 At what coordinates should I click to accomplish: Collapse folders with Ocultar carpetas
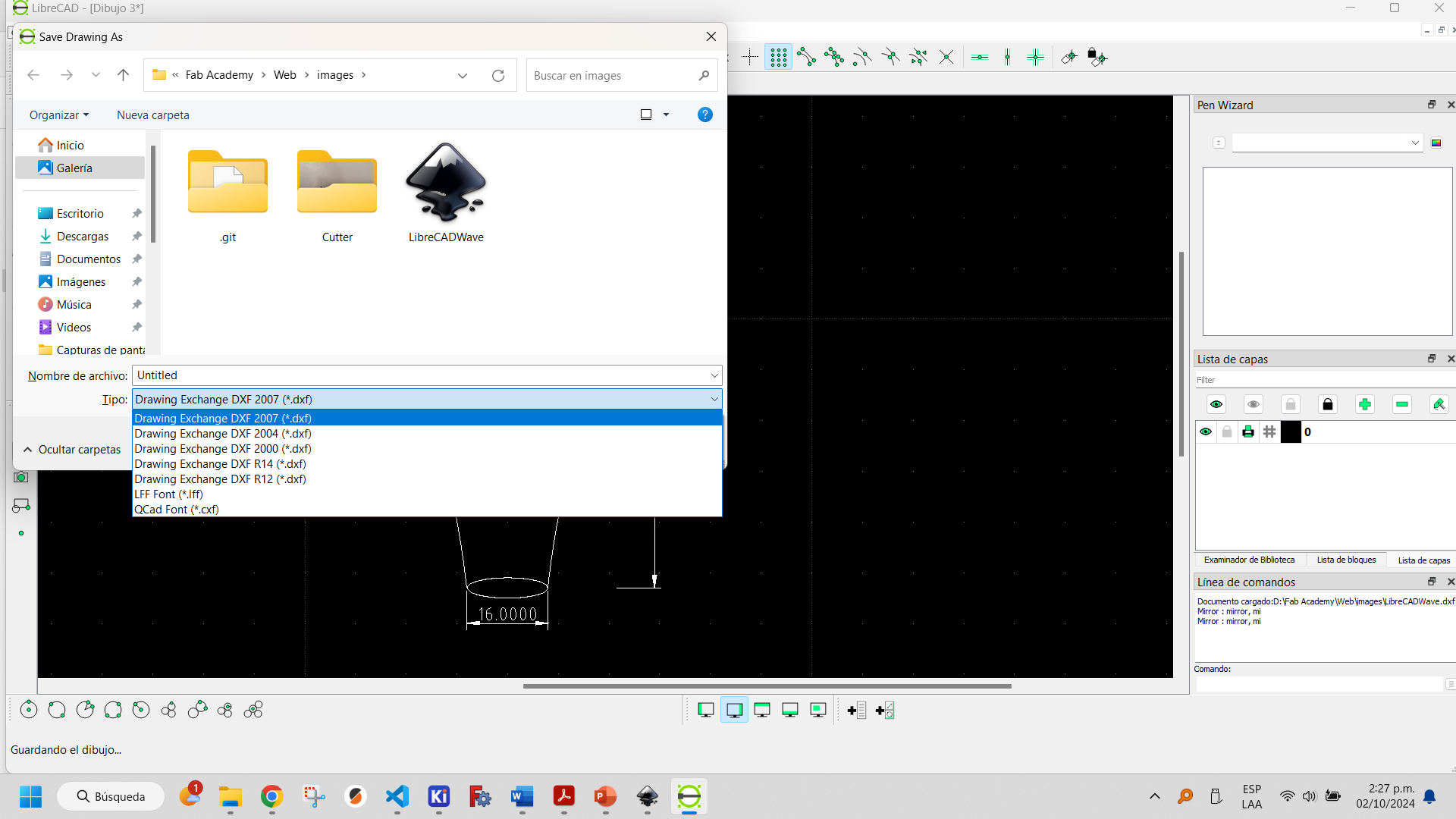click(x=72, y=450)
